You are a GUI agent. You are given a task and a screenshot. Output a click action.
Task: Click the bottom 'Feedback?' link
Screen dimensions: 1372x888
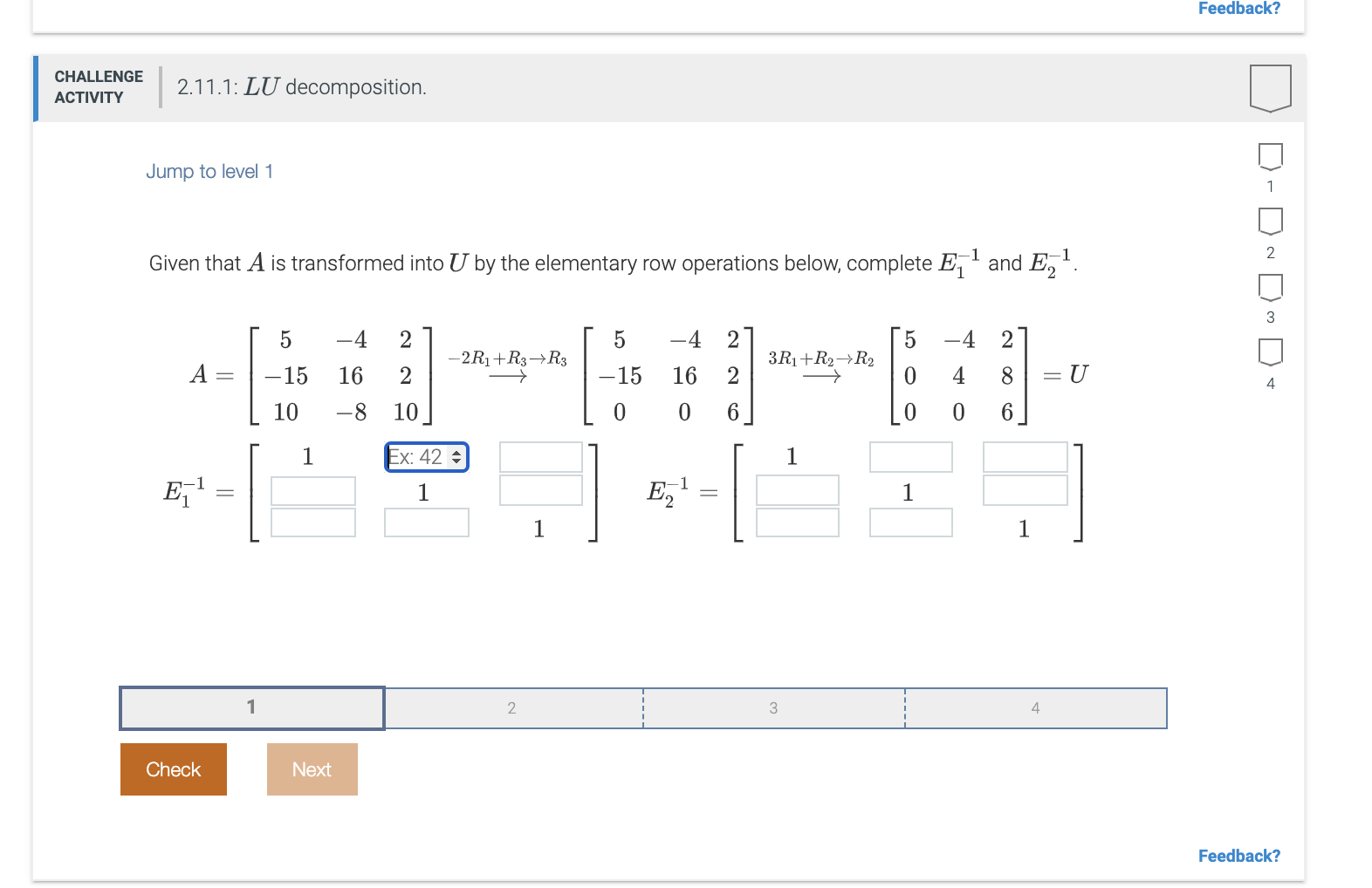click(x=1239, y=856)
